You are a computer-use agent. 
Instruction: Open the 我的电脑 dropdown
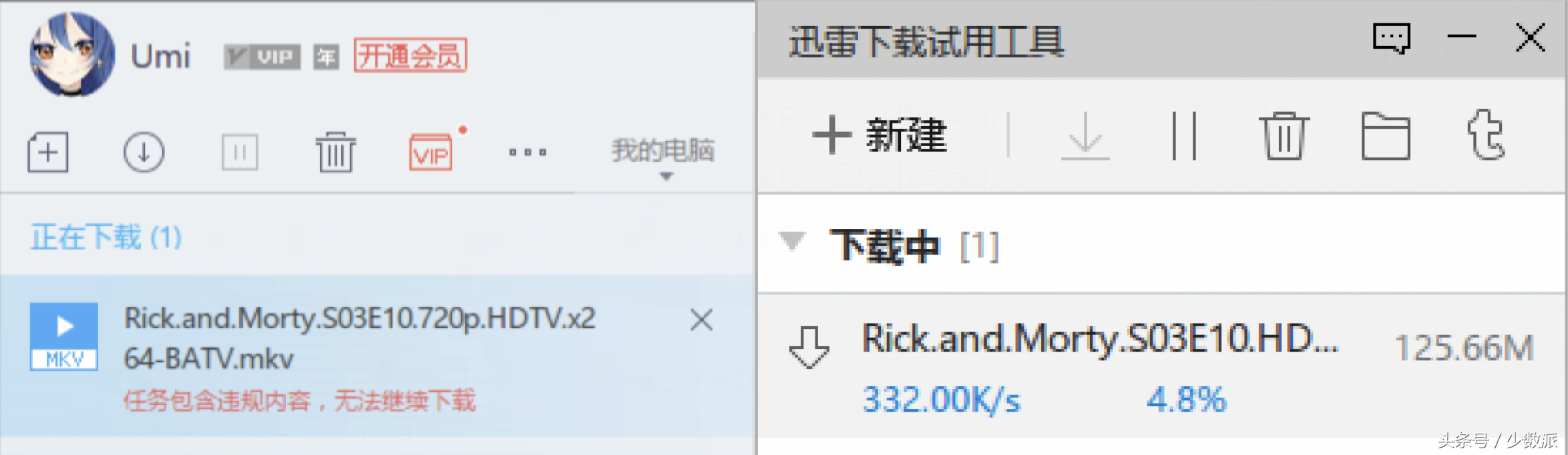pyautogui.click(x=663, y=157)
